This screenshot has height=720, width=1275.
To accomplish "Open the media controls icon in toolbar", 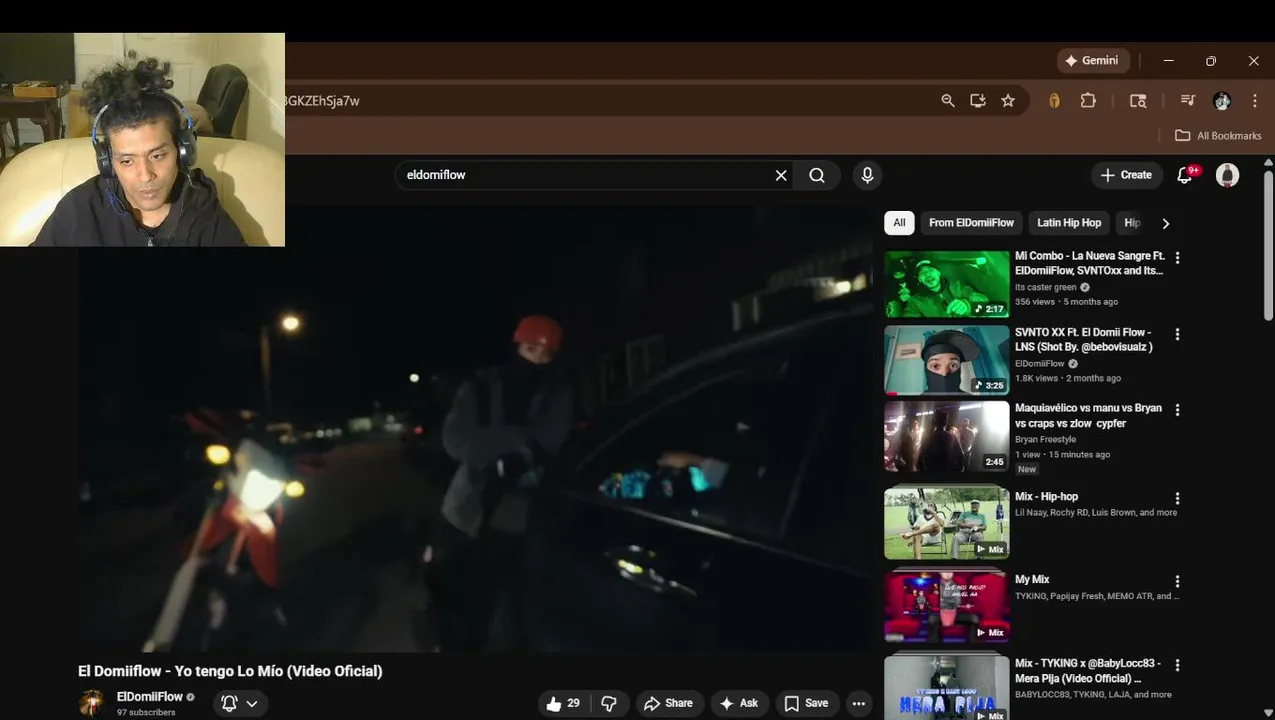I will pyautogui.click(x=1188, y=101).
